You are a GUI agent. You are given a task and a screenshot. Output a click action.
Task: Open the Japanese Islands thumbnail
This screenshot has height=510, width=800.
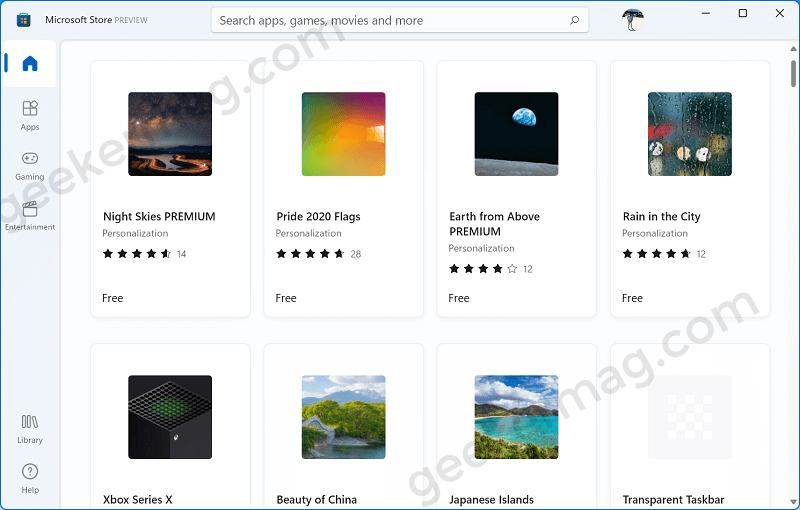tap(516, 417)
